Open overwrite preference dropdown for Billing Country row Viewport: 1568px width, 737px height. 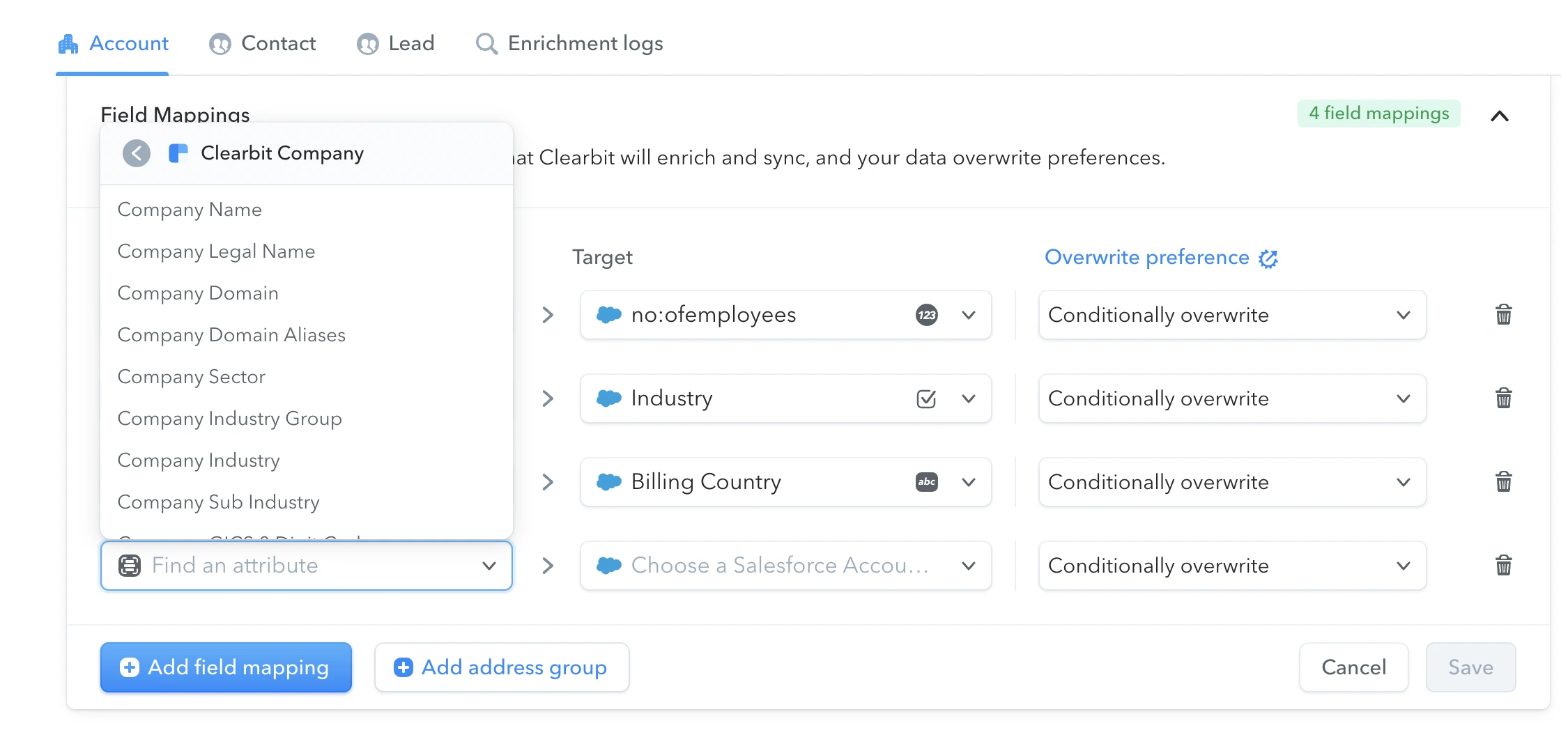(x=1232, y=482)
